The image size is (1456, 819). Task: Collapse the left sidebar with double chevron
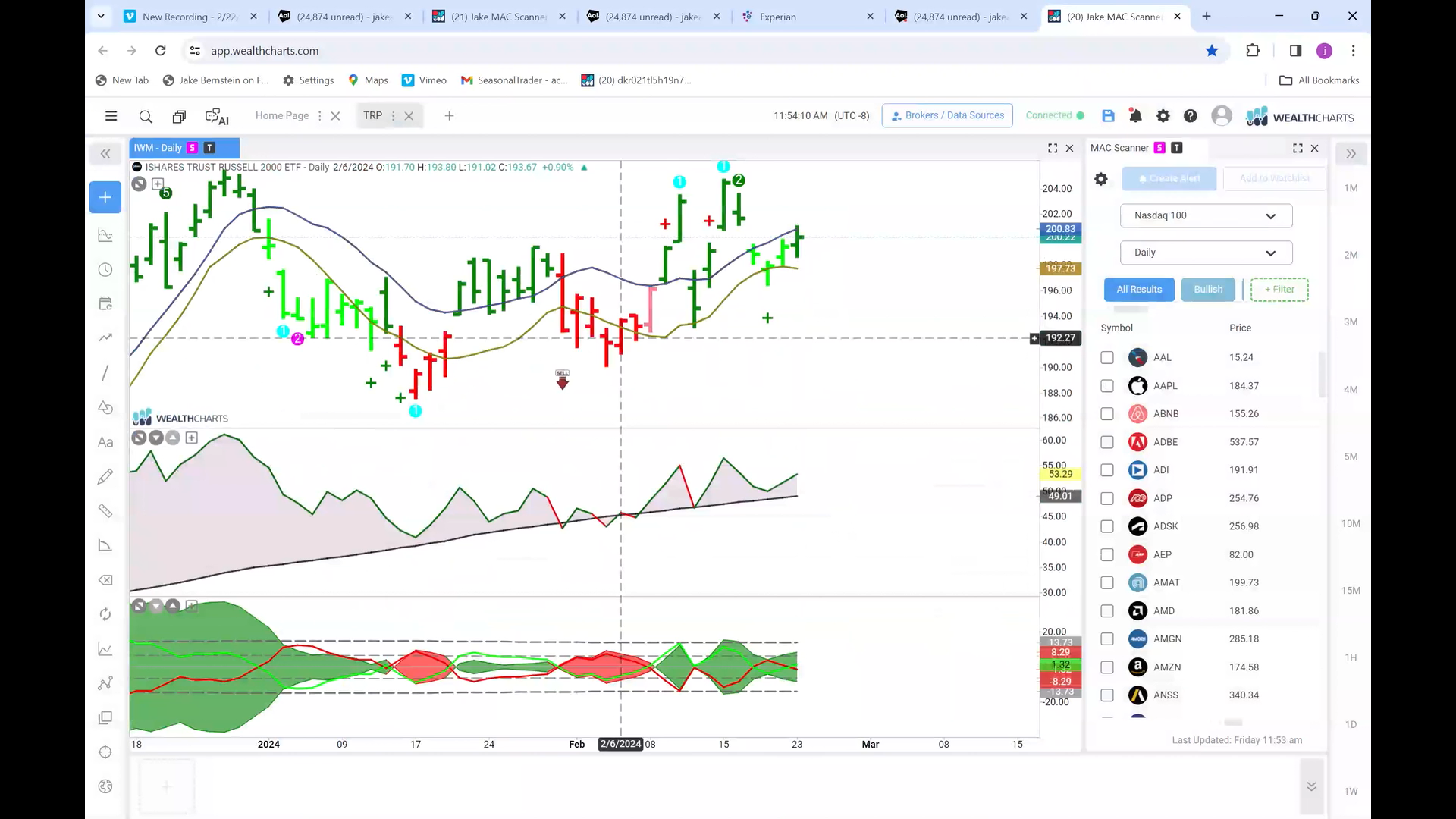click(105, 154)
